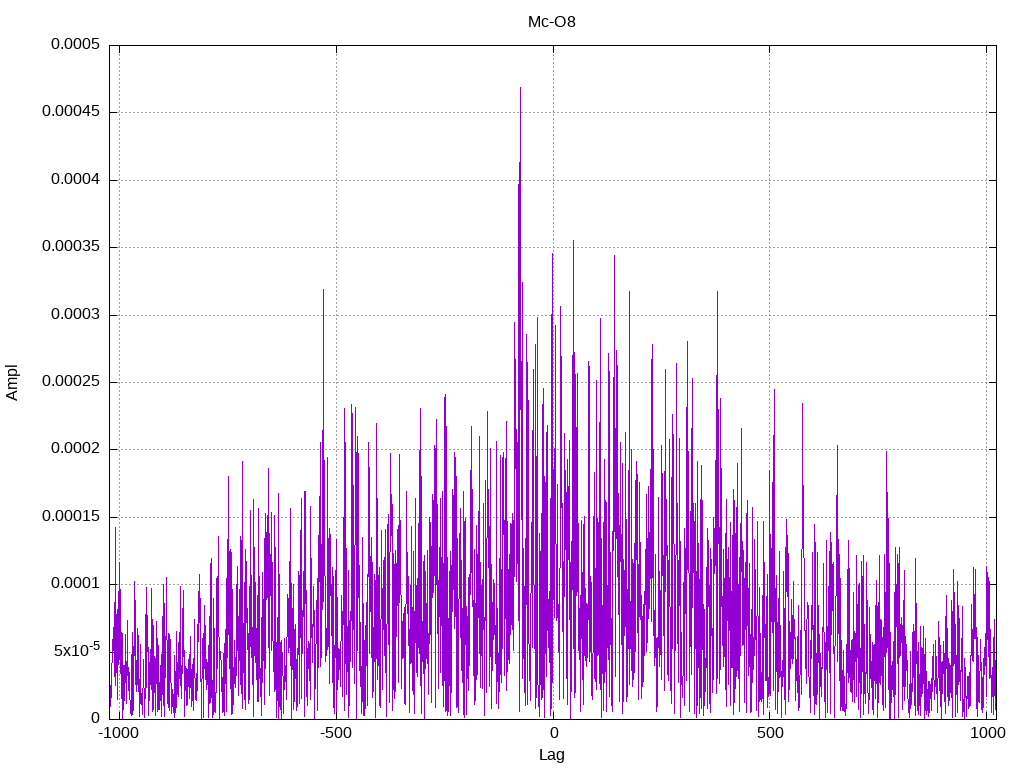Click the y-axis value 0.00015
The width and height of the screenshot is (1024, 768).
(x=71, y=517)
